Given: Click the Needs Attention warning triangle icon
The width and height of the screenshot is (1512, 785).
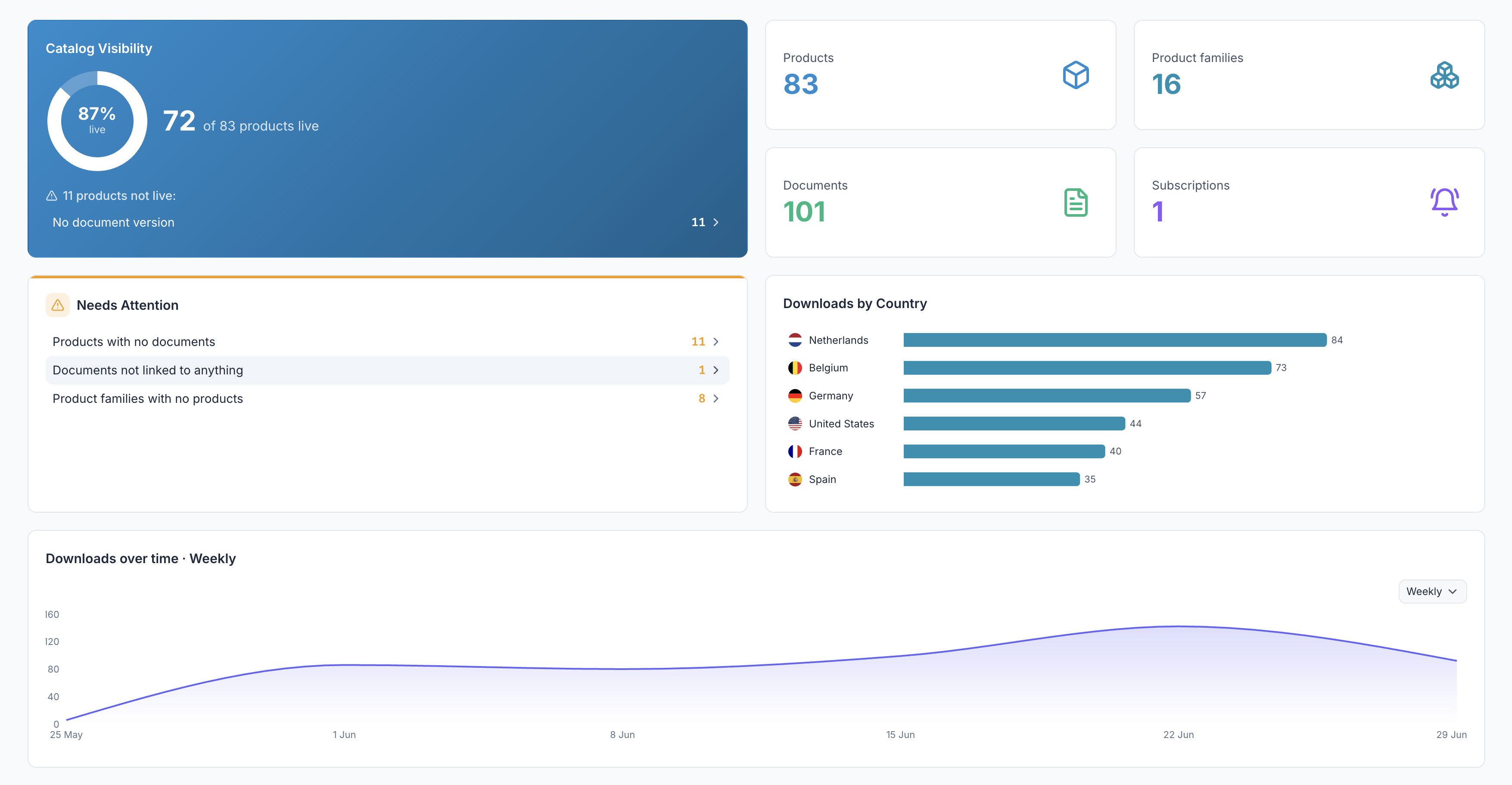Looking at the screenshot, I should 58,305.
